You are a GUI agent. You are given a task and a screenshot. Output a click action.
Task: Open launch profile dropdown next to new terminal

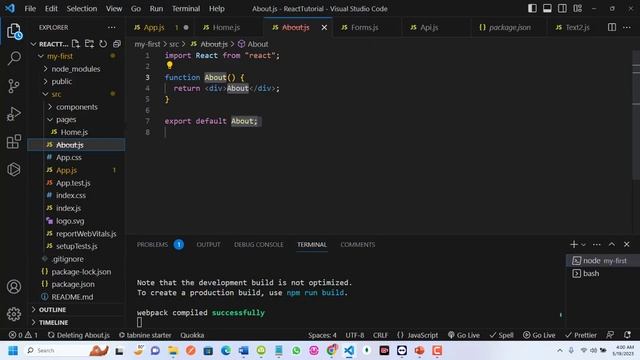click(583, 244)
